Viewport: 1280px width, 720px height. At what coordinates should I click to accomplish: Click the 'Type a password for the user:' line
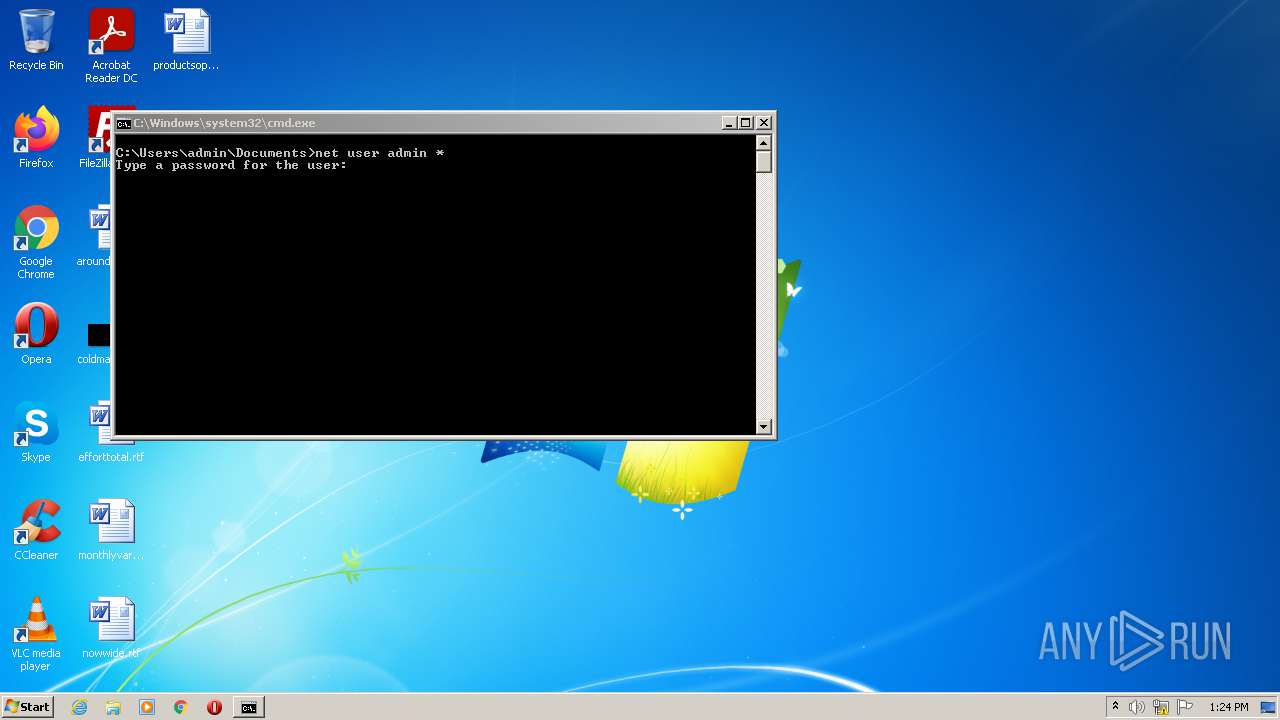click(x=231, y=165)
